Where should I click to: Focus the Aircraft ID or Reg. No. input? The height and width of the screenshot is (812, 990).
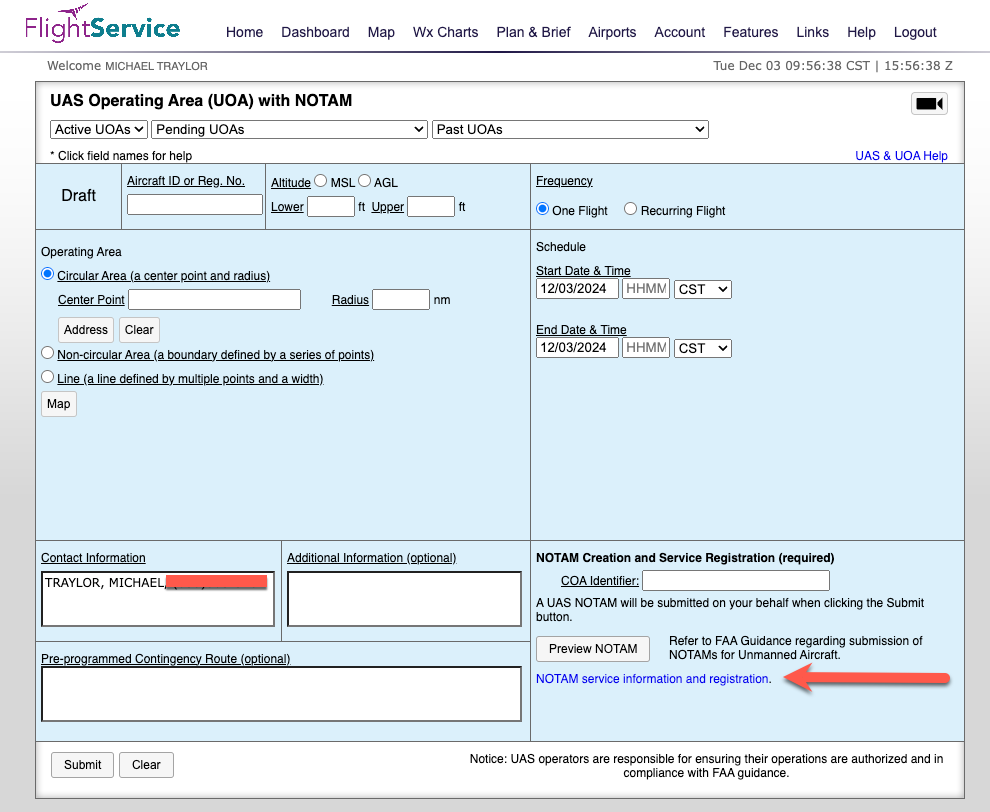[194, 205]
